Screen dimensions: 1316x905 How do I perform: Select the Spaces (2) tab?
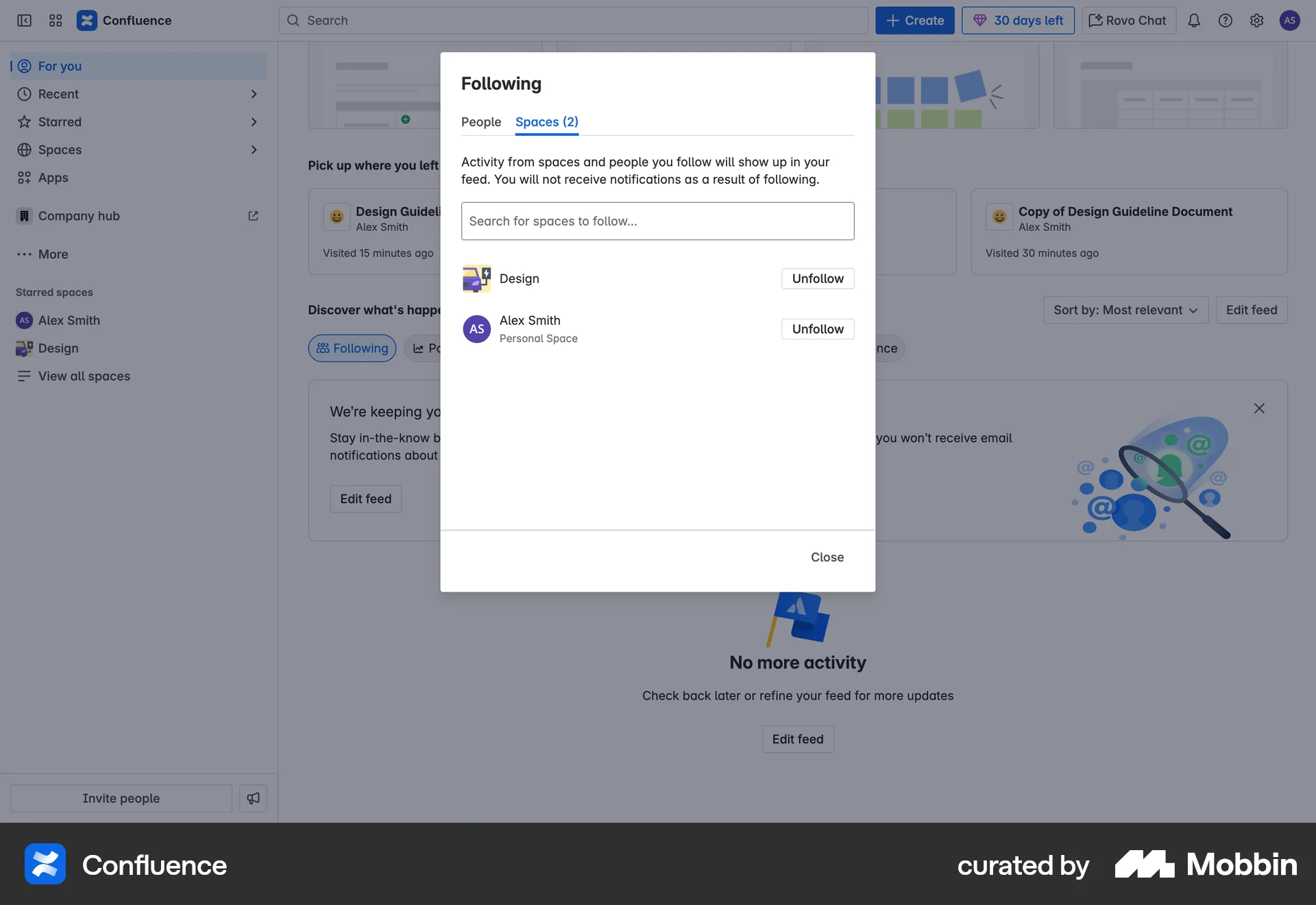click(x=546, y=122)
